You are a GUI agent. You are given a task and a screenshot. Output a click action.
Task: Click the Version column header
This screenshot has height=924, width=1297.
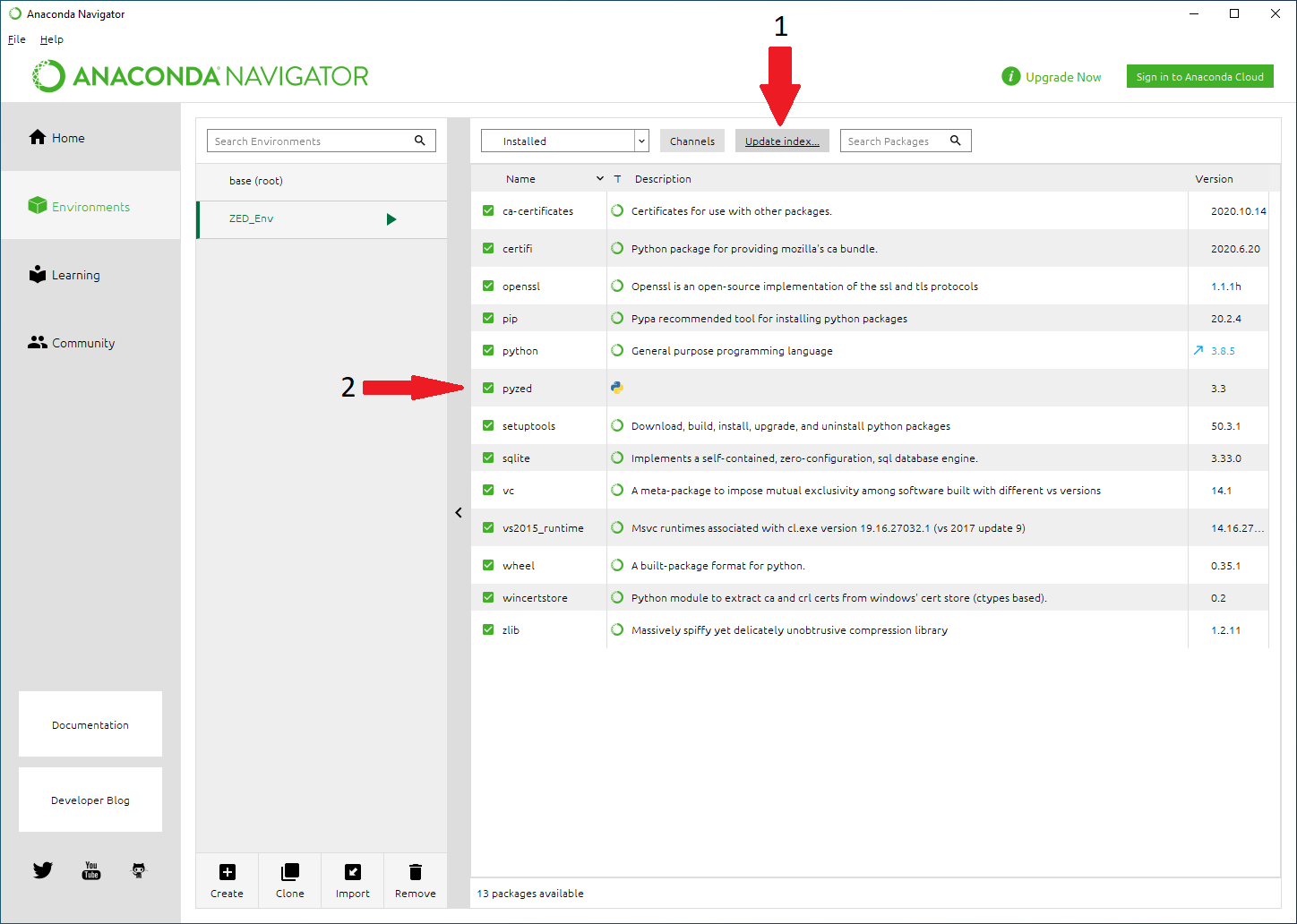(1214, 179)
